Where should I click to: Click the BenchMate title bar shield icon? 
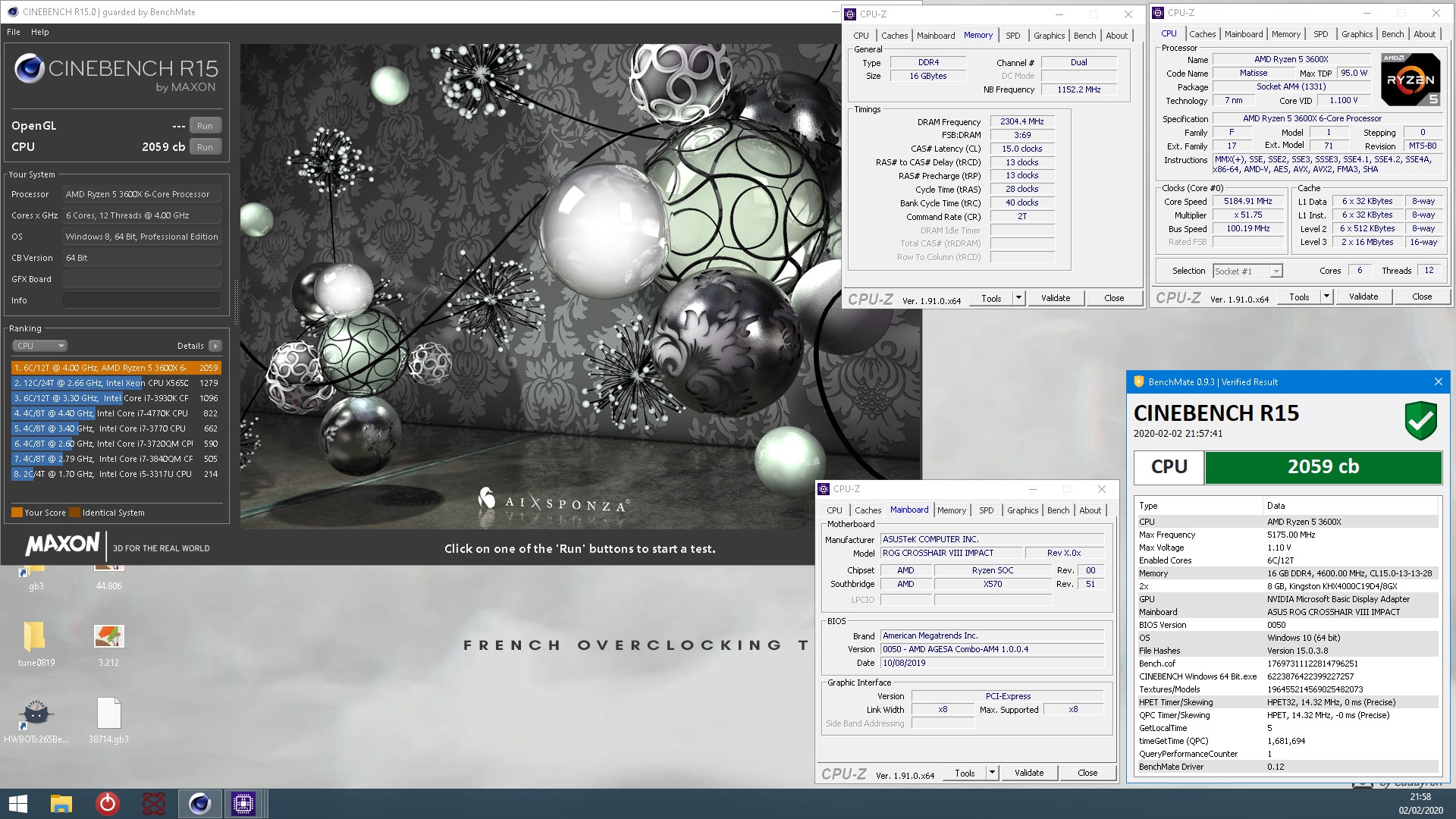tap(1137, 381)
